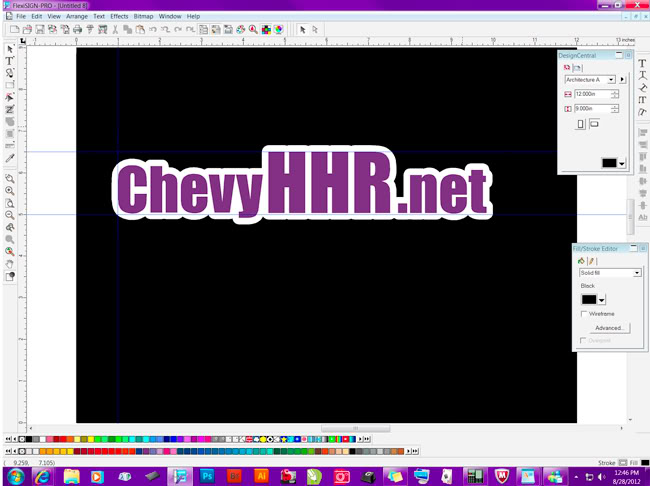Roll up the Fill/Stroke Editor panel
Viewport: 650px width, 486px height.
pyautogui.click(x=633, y=248)
